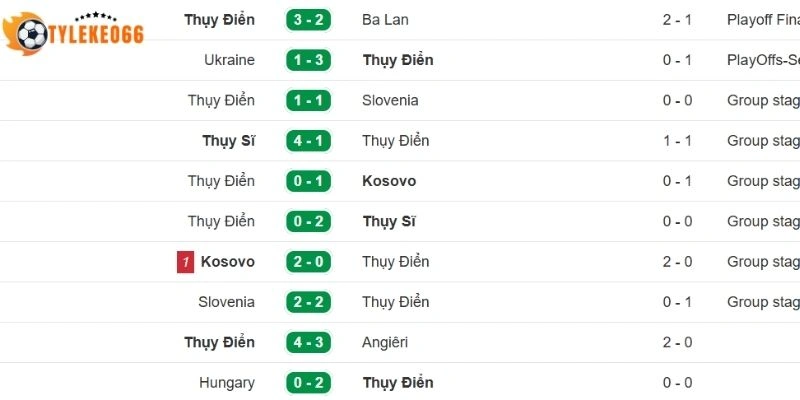
Task: Click the Playoff Final stage label
Action: click(x=762, y=20)
